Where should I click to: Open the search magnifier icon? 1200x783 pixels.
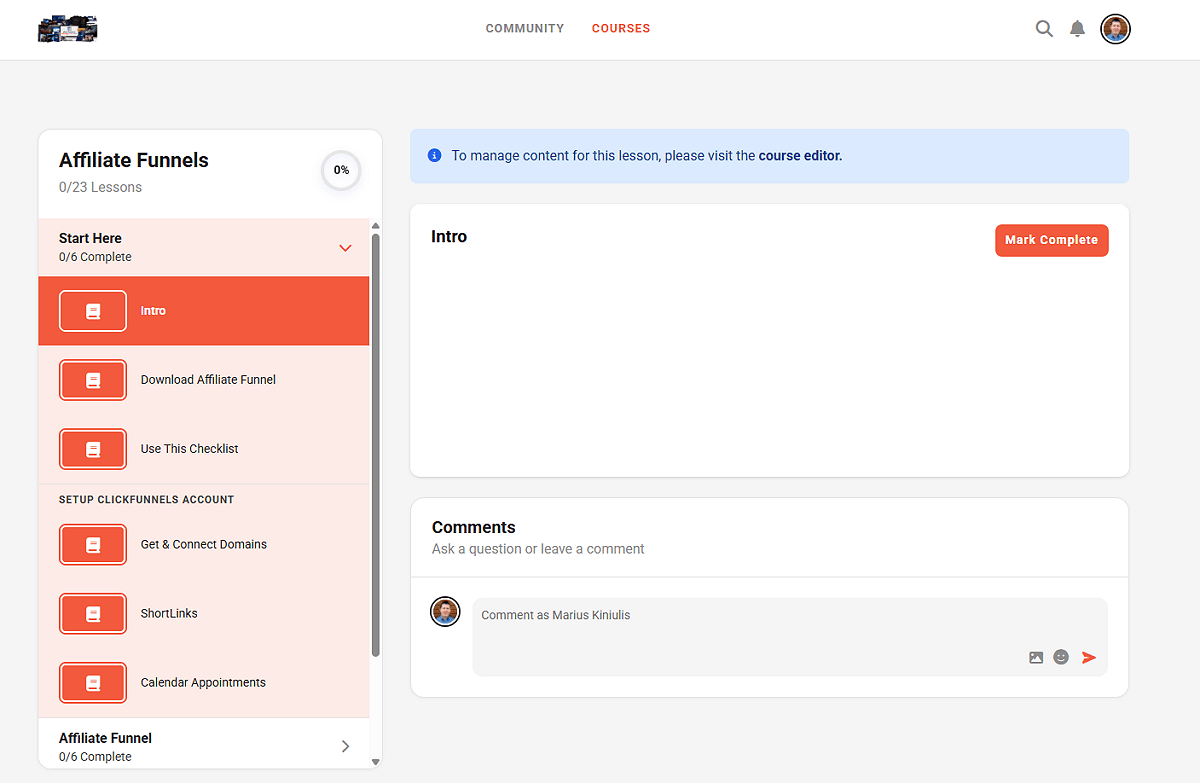1044,29
